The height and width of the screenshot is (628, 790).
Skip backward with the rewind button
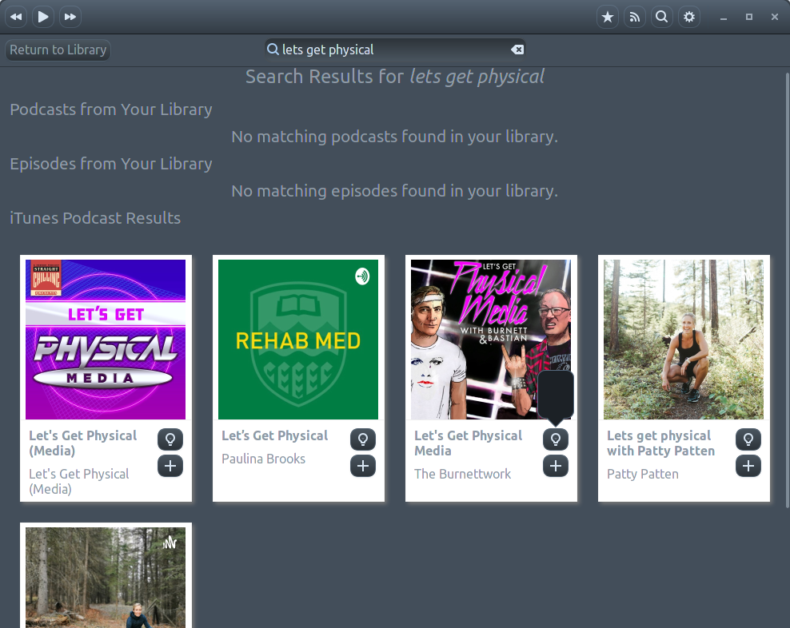(16, 17)
